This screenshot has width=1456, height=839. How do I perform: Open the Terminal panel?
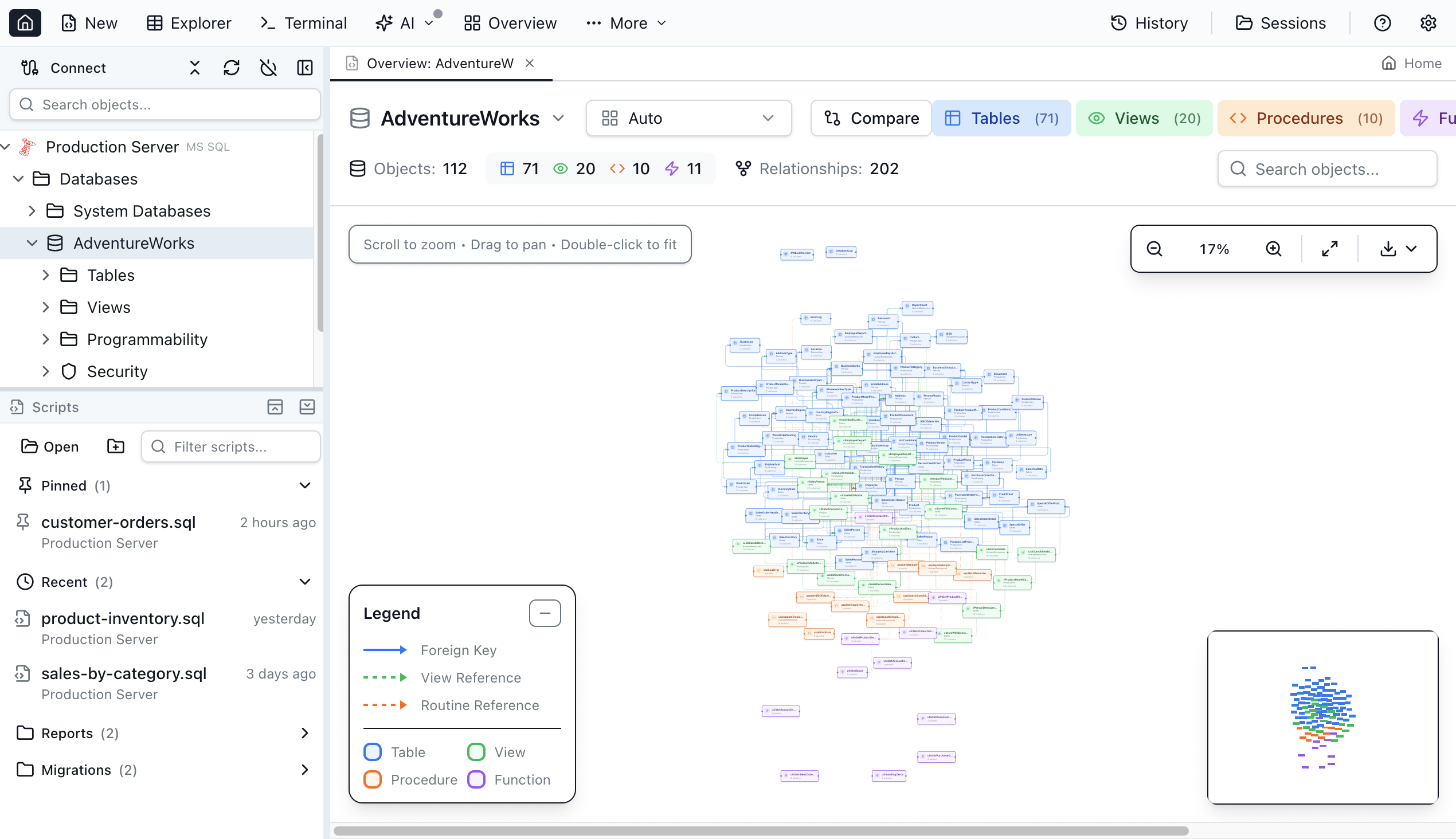pyautogui.click(x=304, y=23)
